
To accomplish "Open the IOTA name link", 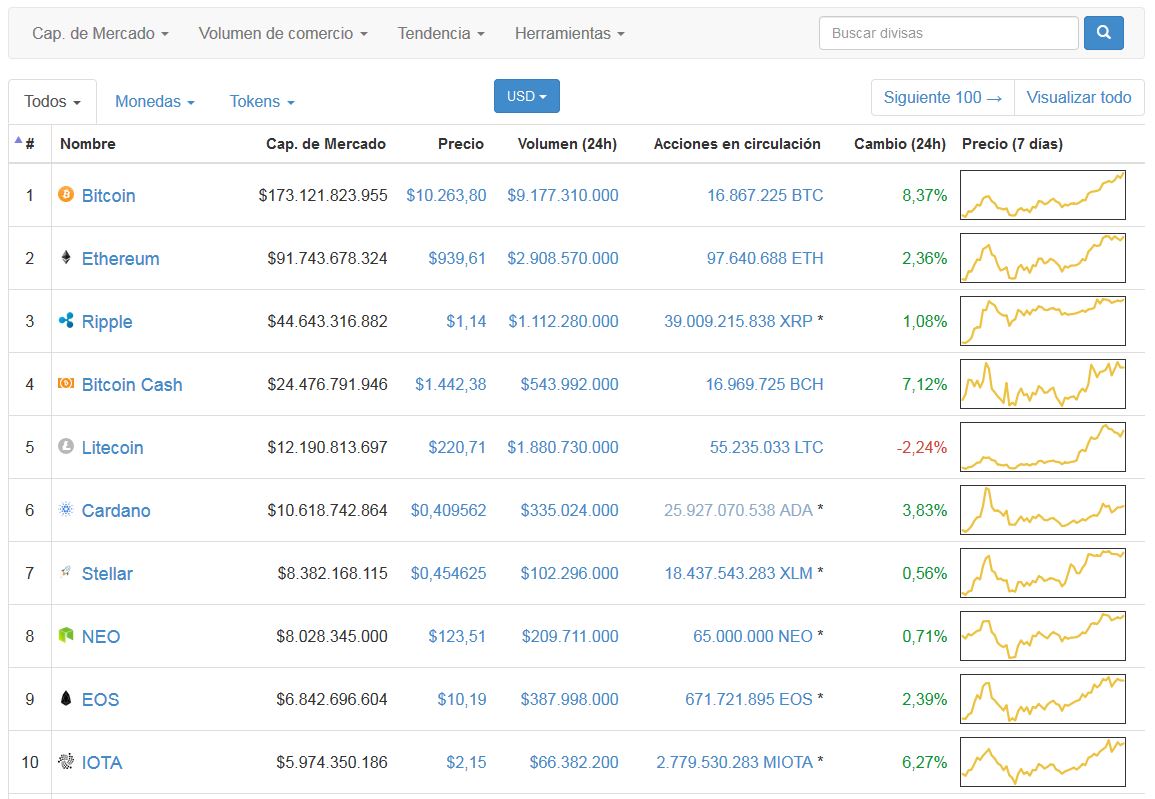I will 102,762.
